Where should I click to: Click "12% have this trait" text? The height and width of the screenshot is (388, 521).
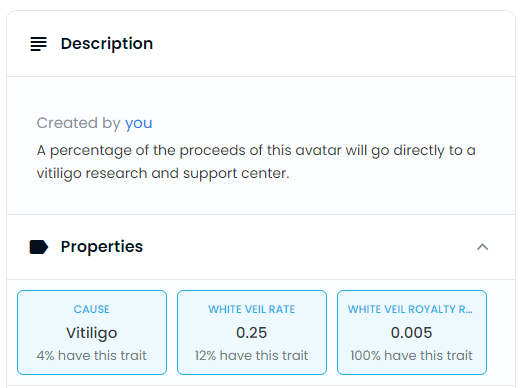(252, 355)
